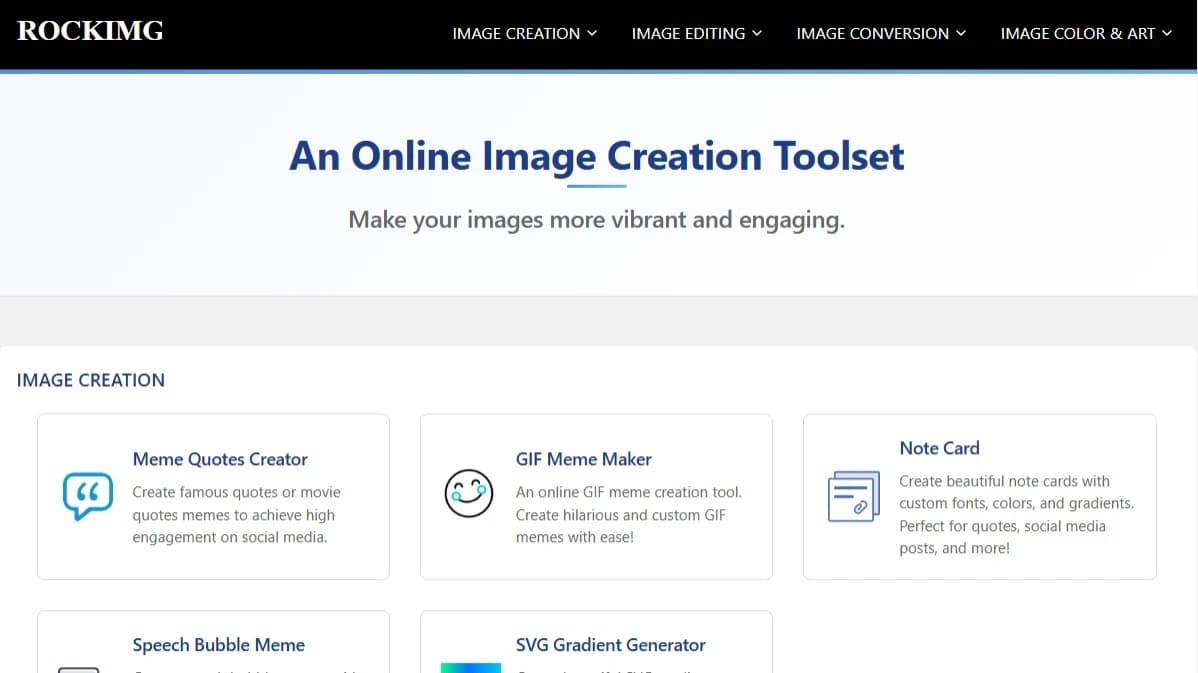Expand the IMAGE COLOR & ART dropdown chevron
The width and height of the screenshot is (1198, 673).
pos(1168,33)
